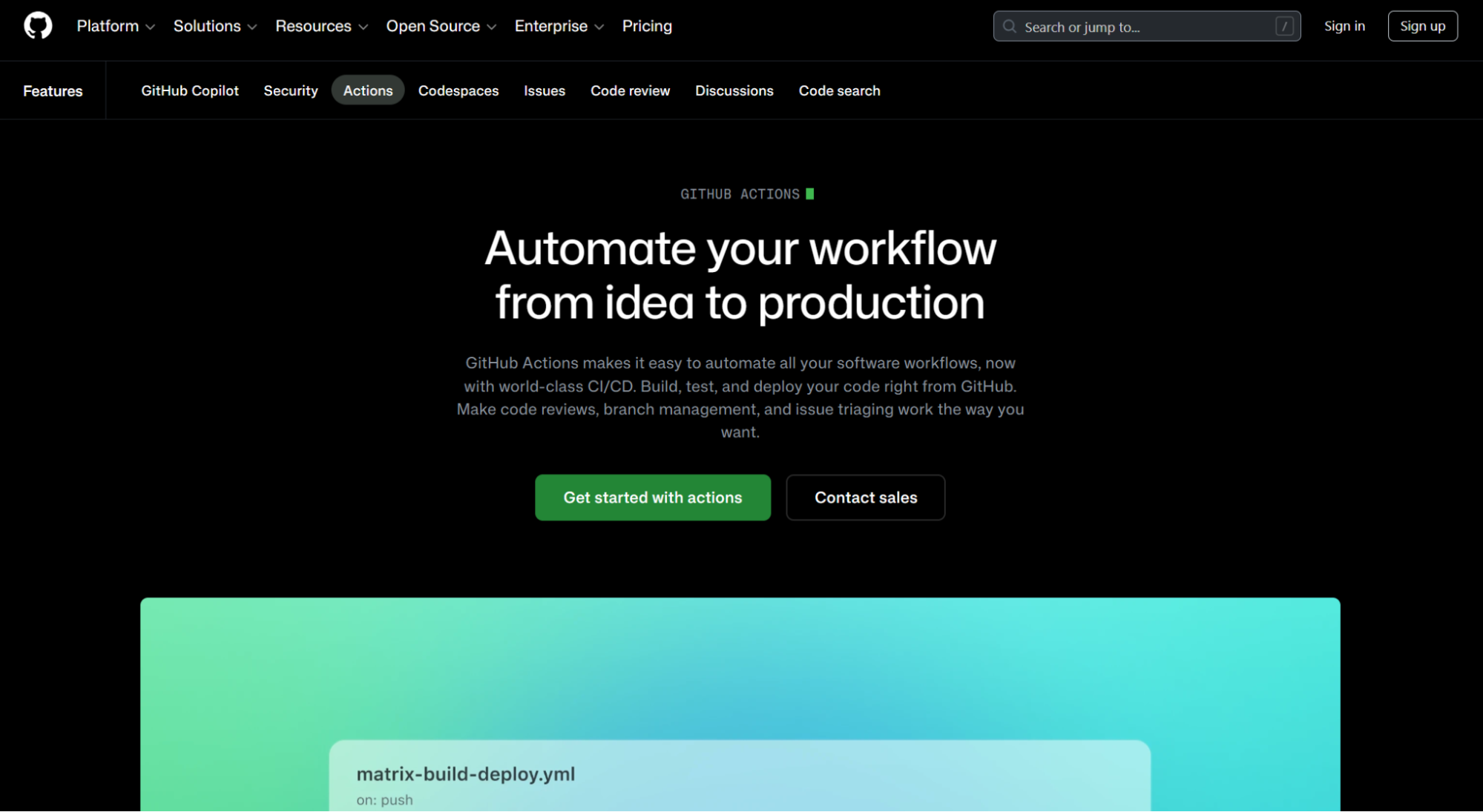The height and width of the screenshot is (812, 1483).
Task: Click the Contact sales button
Action: tap(865, 498)
